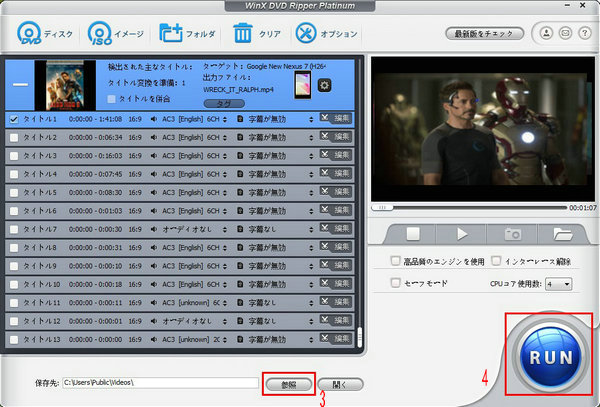The width and height of the screenshot is (600, 407).
Task: Click the speaker icon in タイトル4 row
Action: tap(153, 174)
